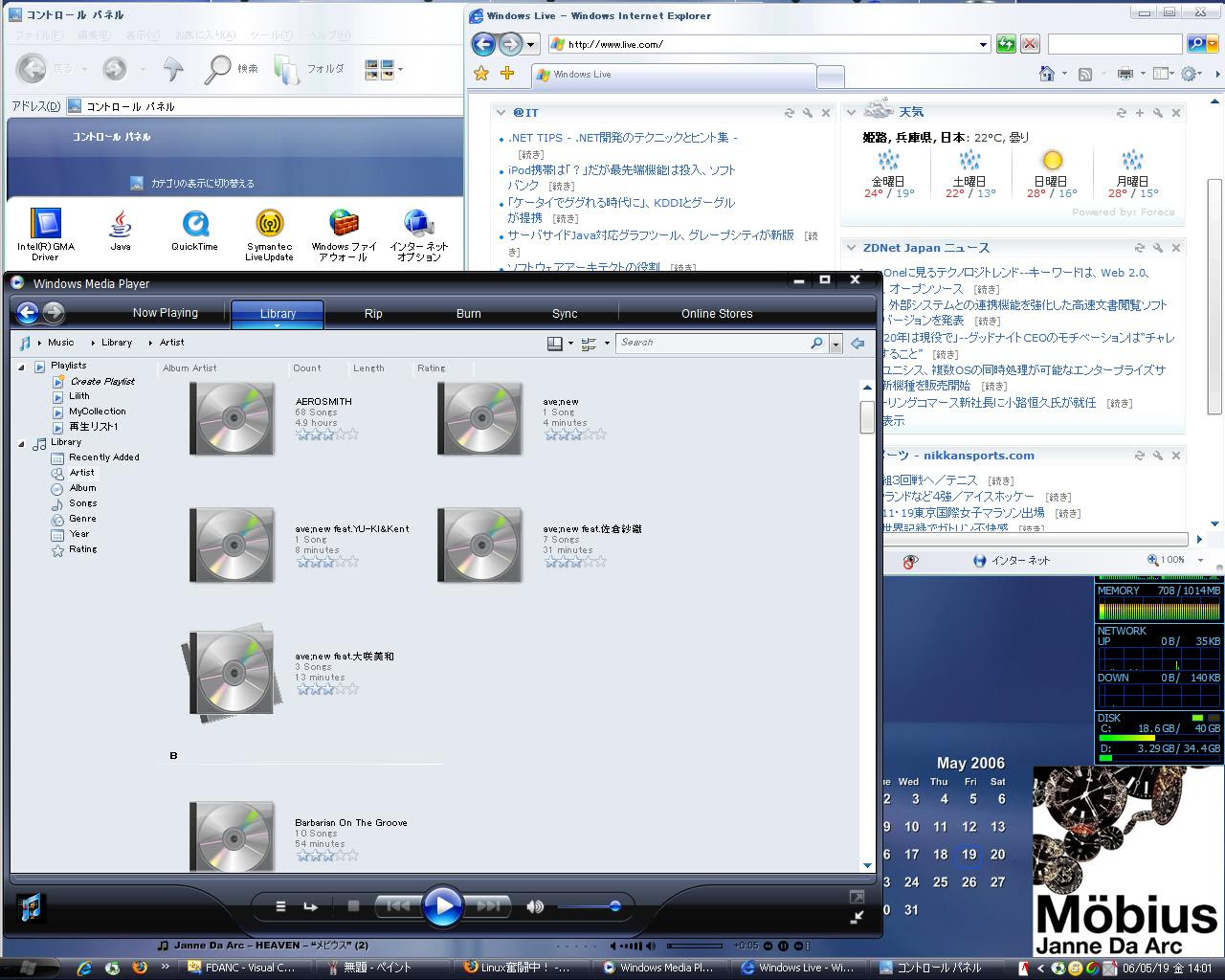Click the Search tool in Control Panel toolbar

click(x=233, y=68)
